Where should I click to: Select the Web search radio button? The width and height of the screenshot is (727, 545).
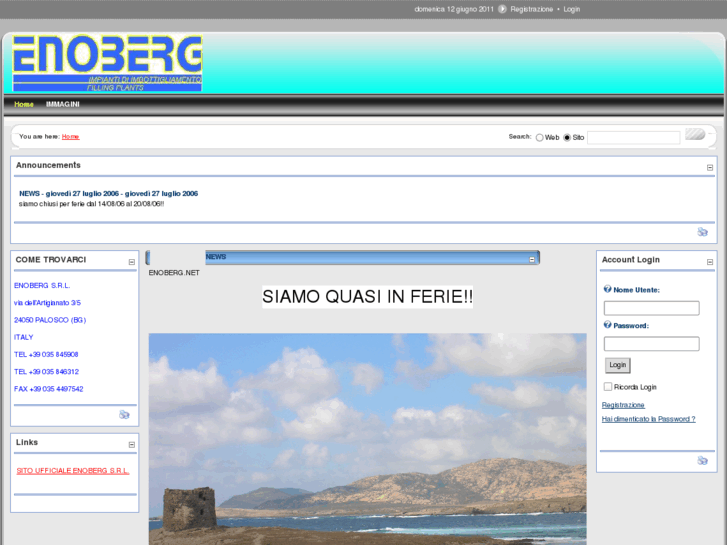pos(539,138)
